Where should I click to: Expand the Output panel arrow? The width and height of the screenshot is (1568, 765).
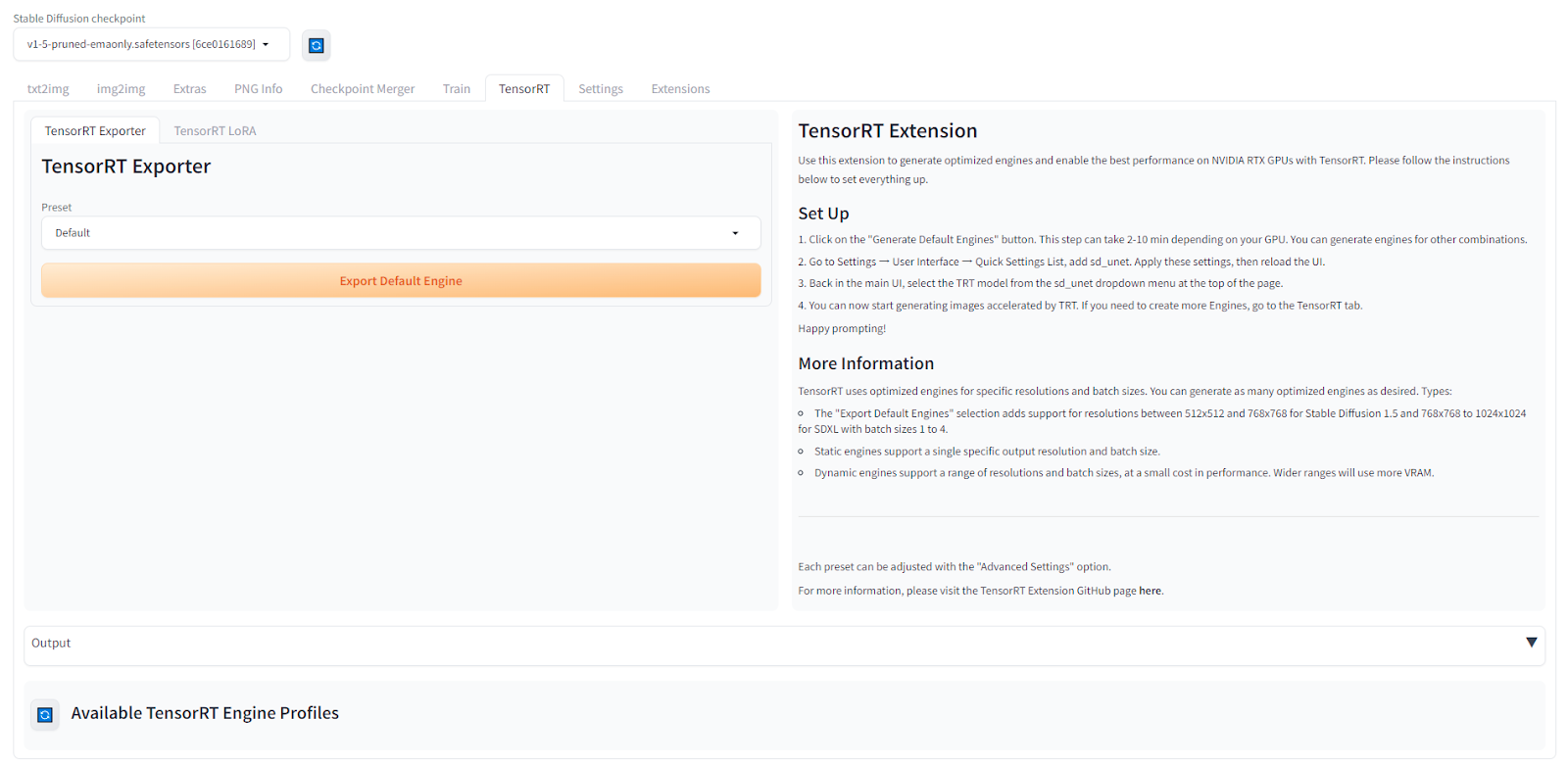pyautogui.click(x=1531, y=643)
